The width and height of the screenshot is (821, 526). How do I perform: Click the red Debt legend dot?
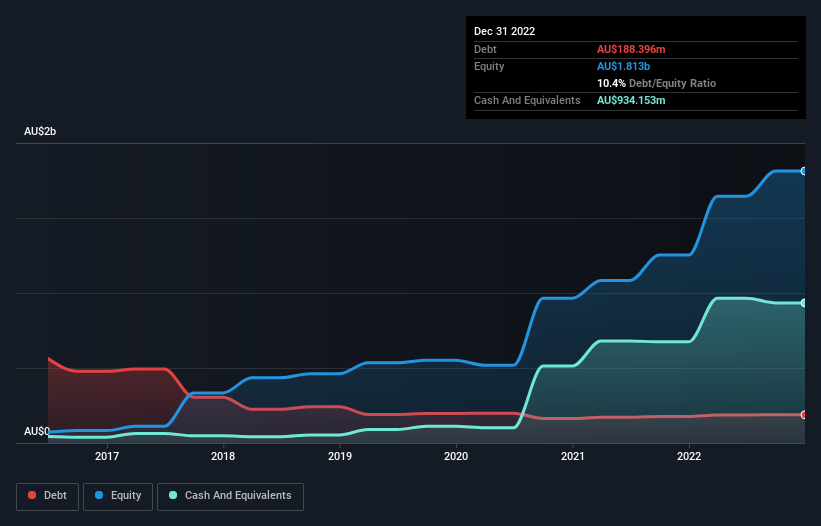click(32, 495)
